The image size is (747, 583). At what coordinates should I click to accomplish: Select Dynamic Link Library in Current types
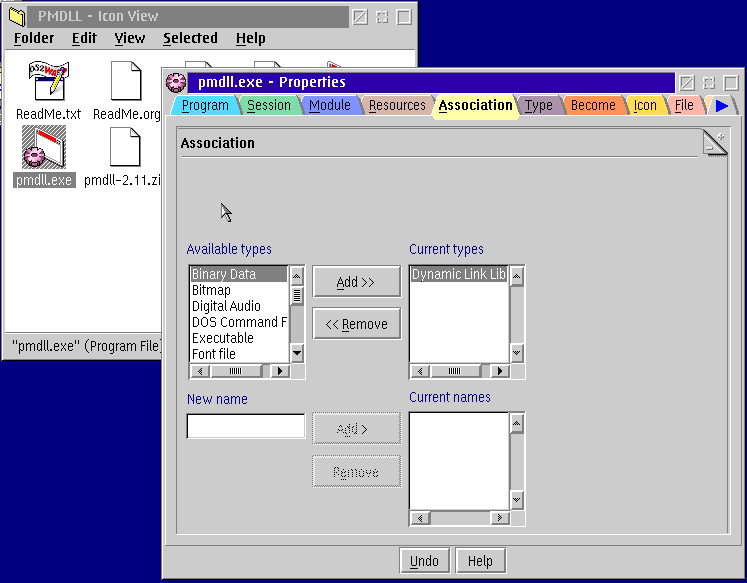click(458, 274)
